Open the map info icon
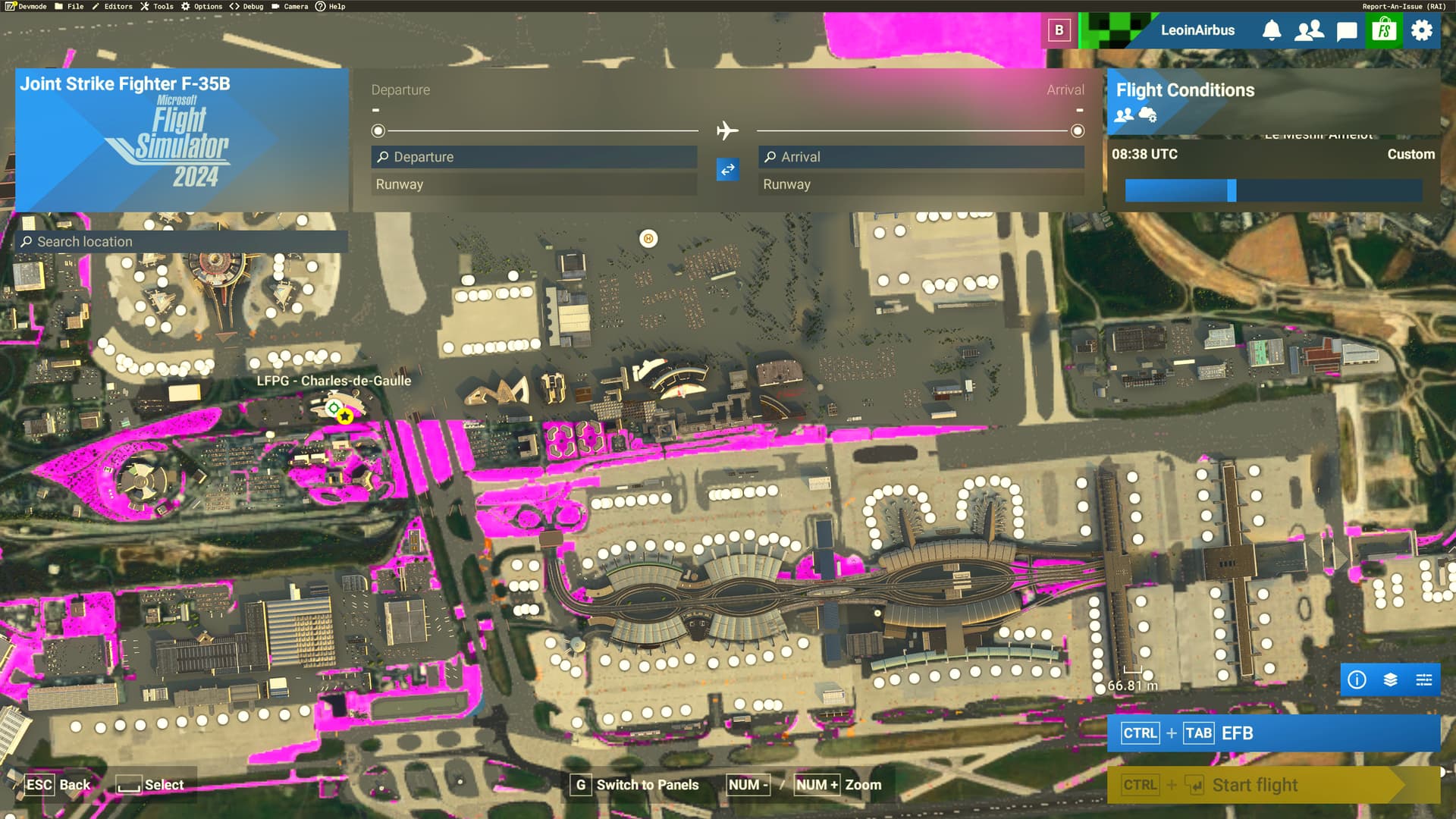The width and height of the screenshot is (1456, 819). [x=1357, y=679]
